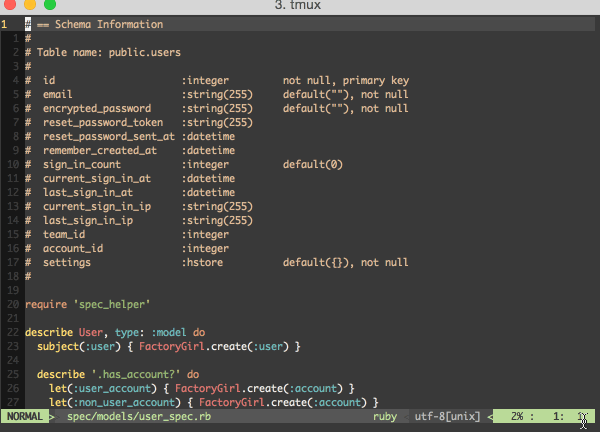The image size is (600, 432).
Task: Click 'current_sign_in_at' column name
Action: pos(97,179)
